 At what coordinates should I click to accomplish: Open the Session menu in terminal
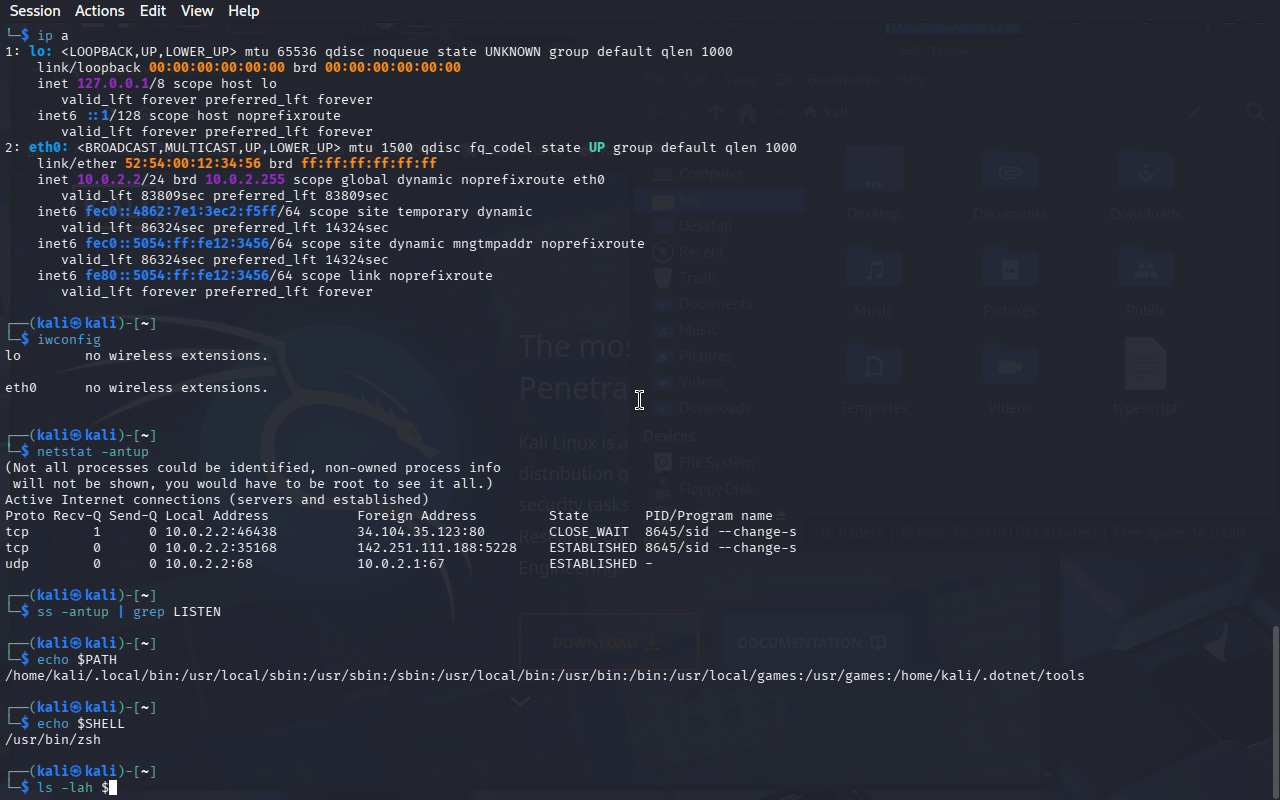(35, 11)
